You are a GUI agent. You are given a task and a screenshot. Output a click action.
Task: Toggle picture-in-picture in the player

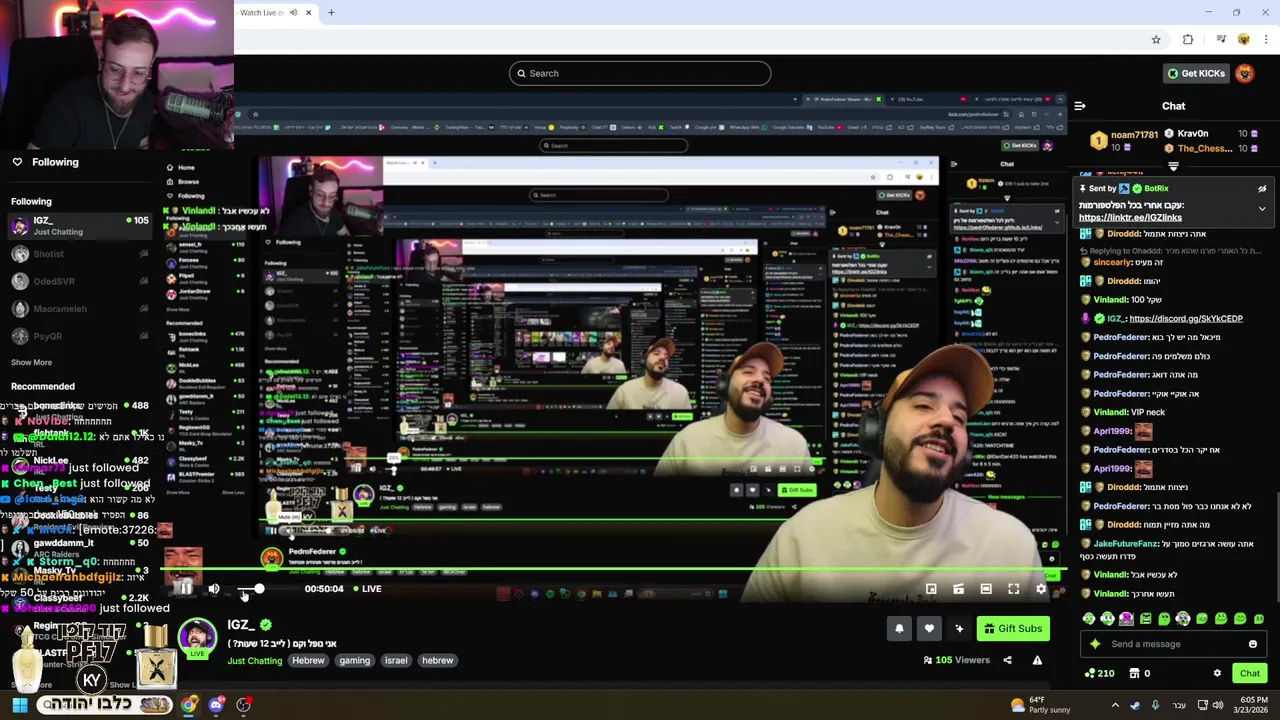pos(931,589)
